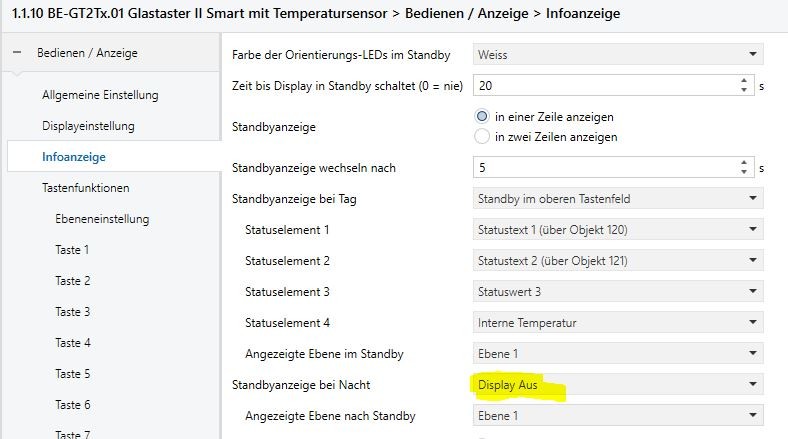Open the Farbe der Orientierungs-LEDs dropdown
Screen dimensions: 788x439
(617, 54)
